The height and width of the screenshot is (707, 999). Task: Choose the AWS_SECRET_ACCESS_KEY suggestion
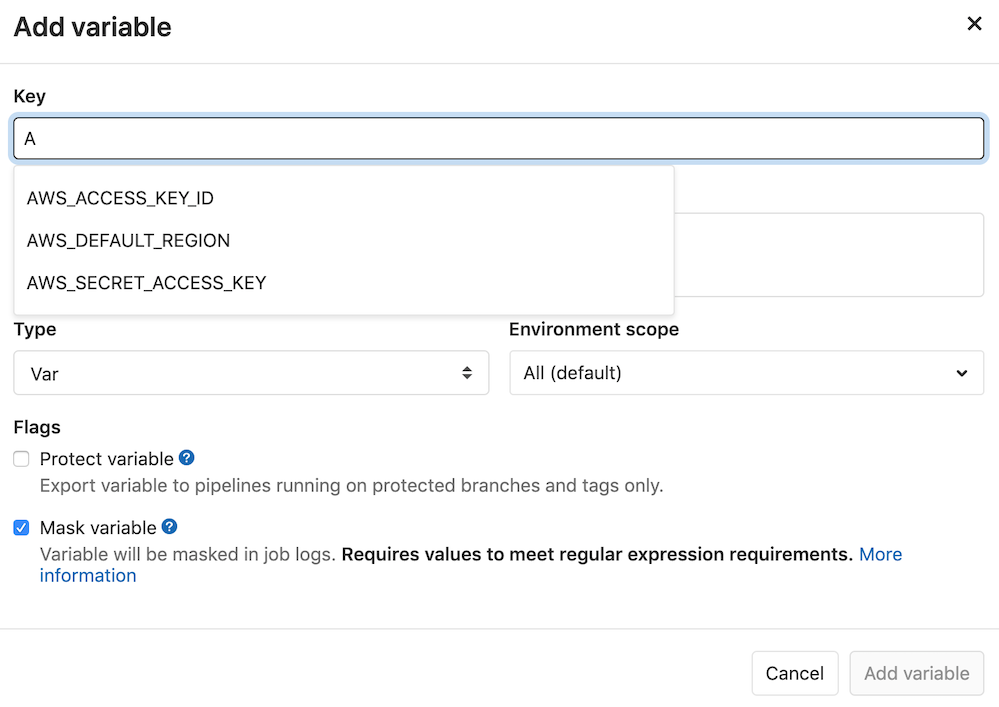pos(146,283)
